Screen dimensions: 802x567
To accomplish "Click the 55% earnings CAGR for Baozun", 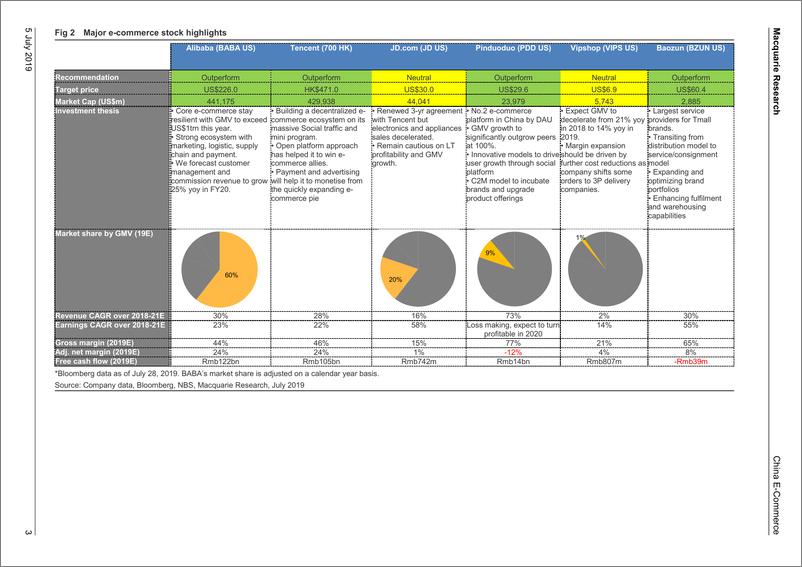I will coord(690,325).
